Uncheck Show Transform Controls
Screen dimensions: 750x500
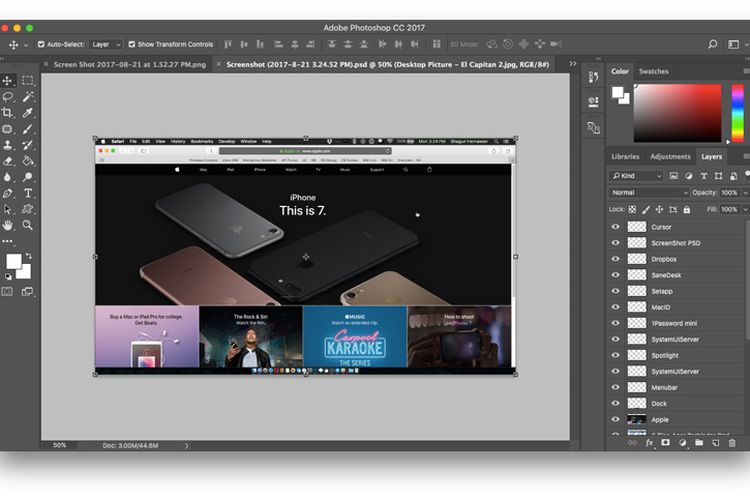click(132, 44)
